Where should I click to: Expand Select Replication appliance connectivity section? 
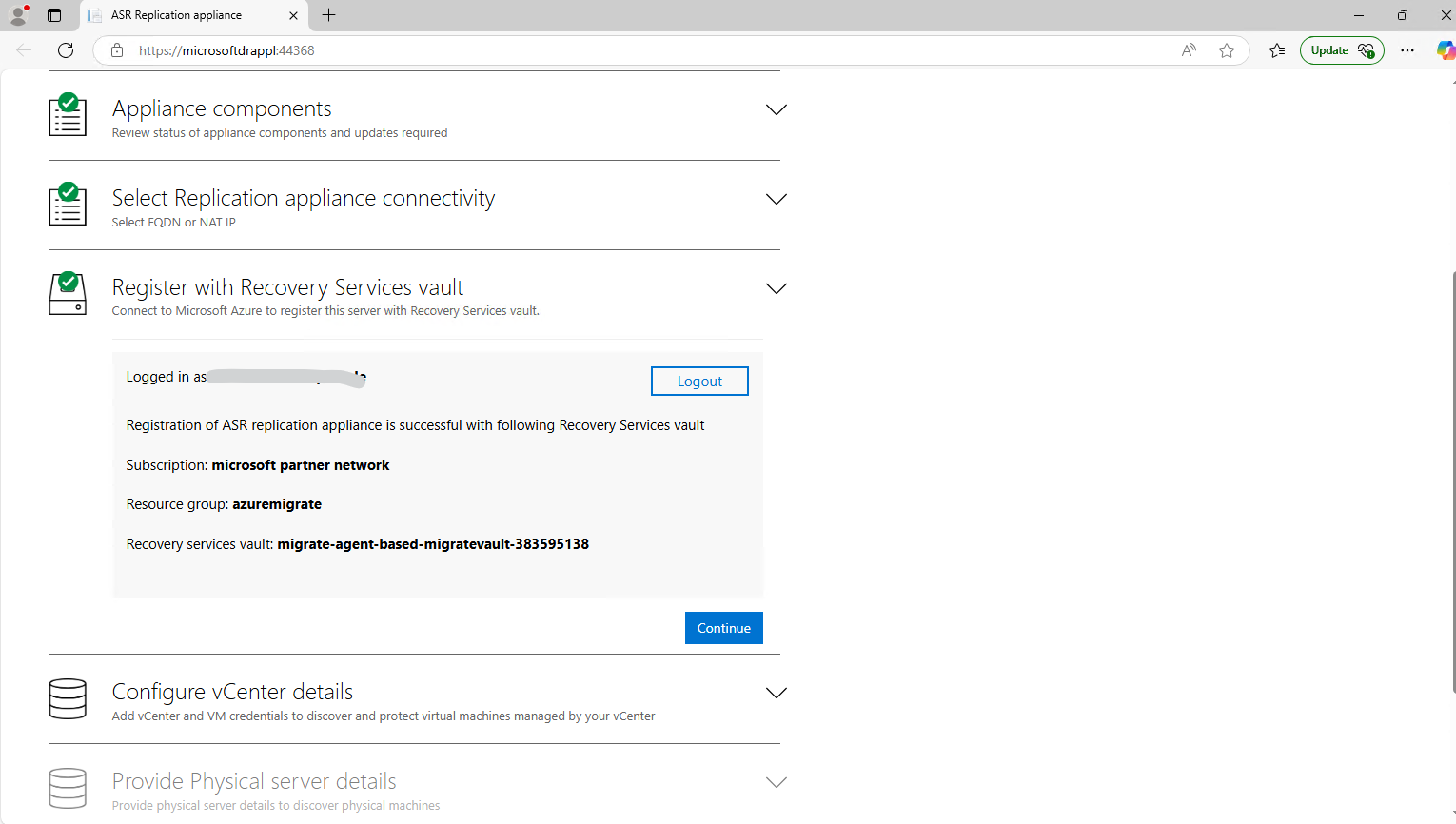777,199
